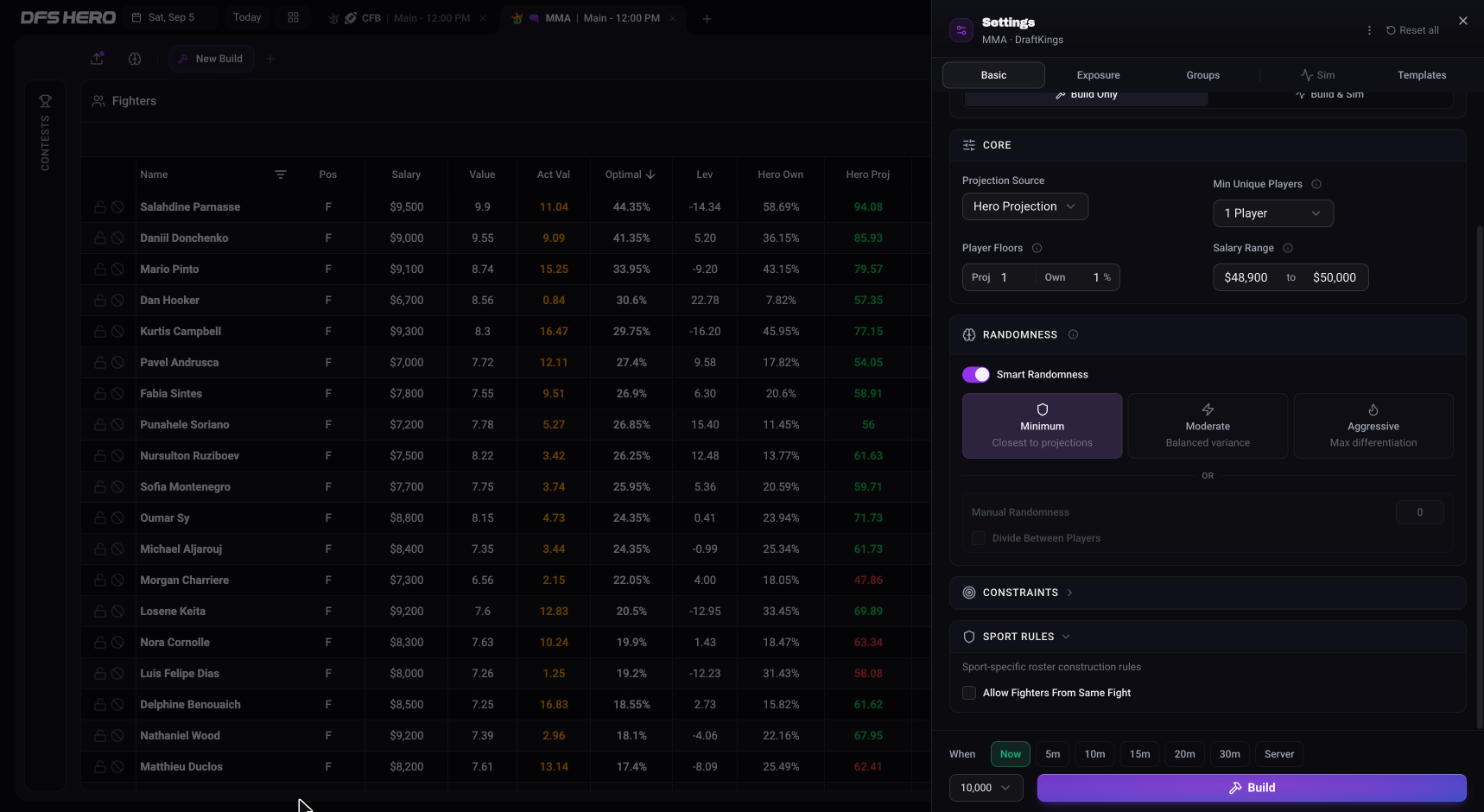Viewport: 1484px width, 812px height.
Task: Select the Minimum randomness option
Action: point(1042,426)
